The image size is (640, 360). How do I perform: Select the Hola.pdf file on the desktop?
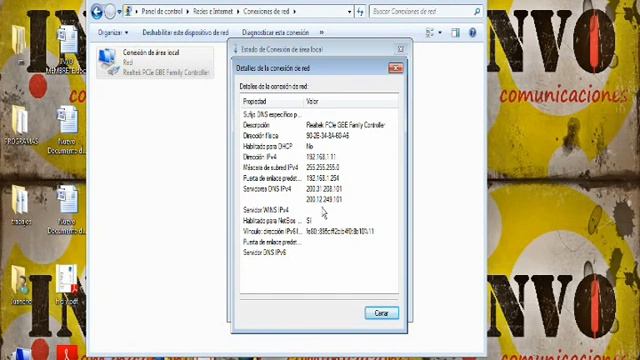coord(67,284)
